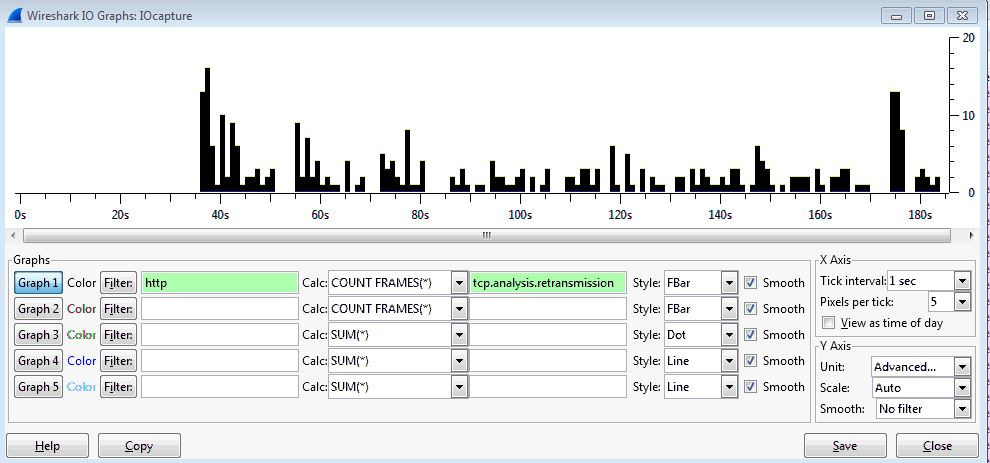Open the Y Axis Smooth No filter dropdown
990x463 pixels.
click(x=962, y=409)
